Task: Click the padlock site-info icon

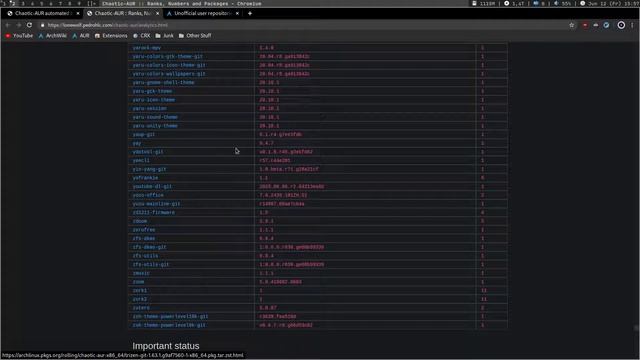Action: (42, 25)
